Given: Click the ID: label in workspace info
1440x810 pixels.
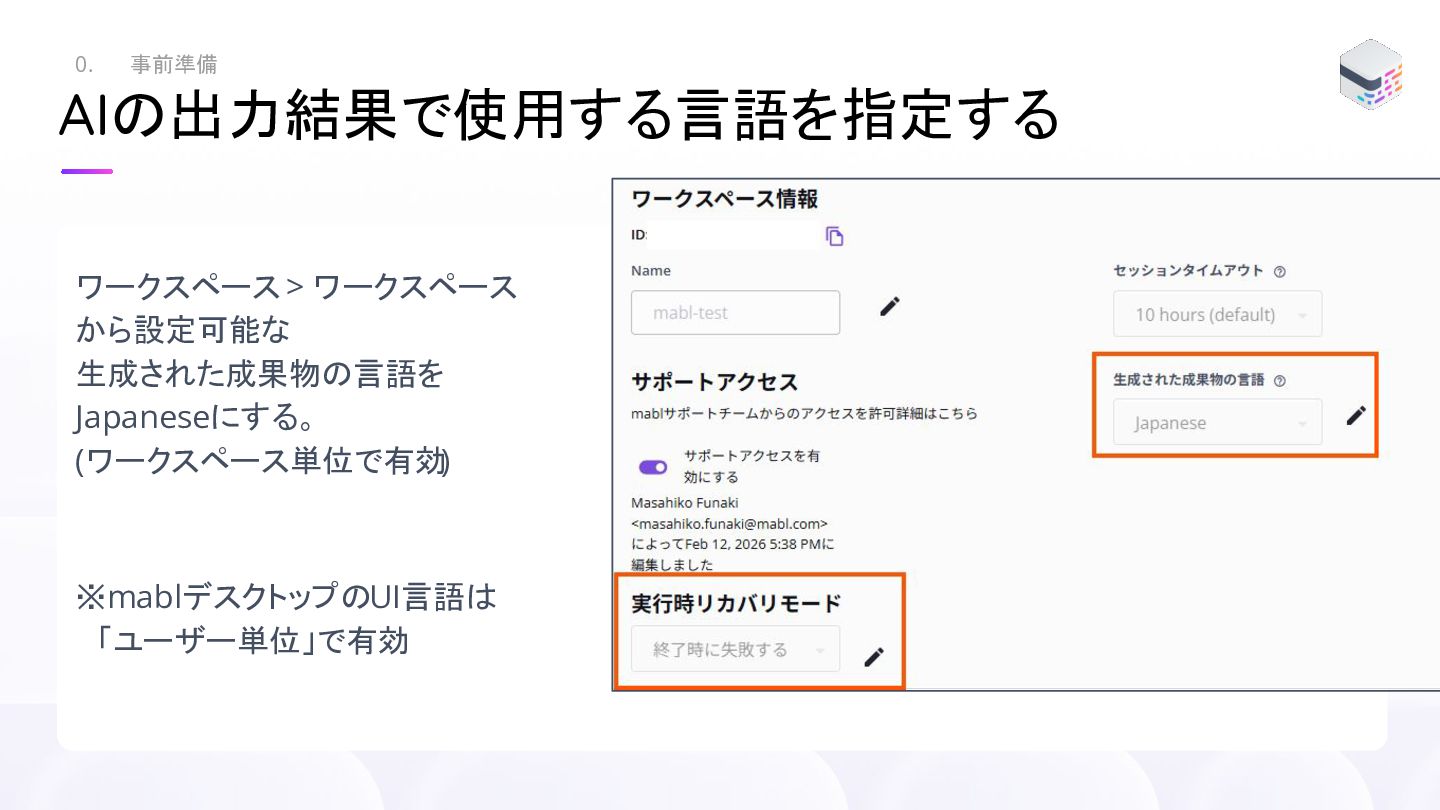Looking at the screenshot, I should 639,235.
